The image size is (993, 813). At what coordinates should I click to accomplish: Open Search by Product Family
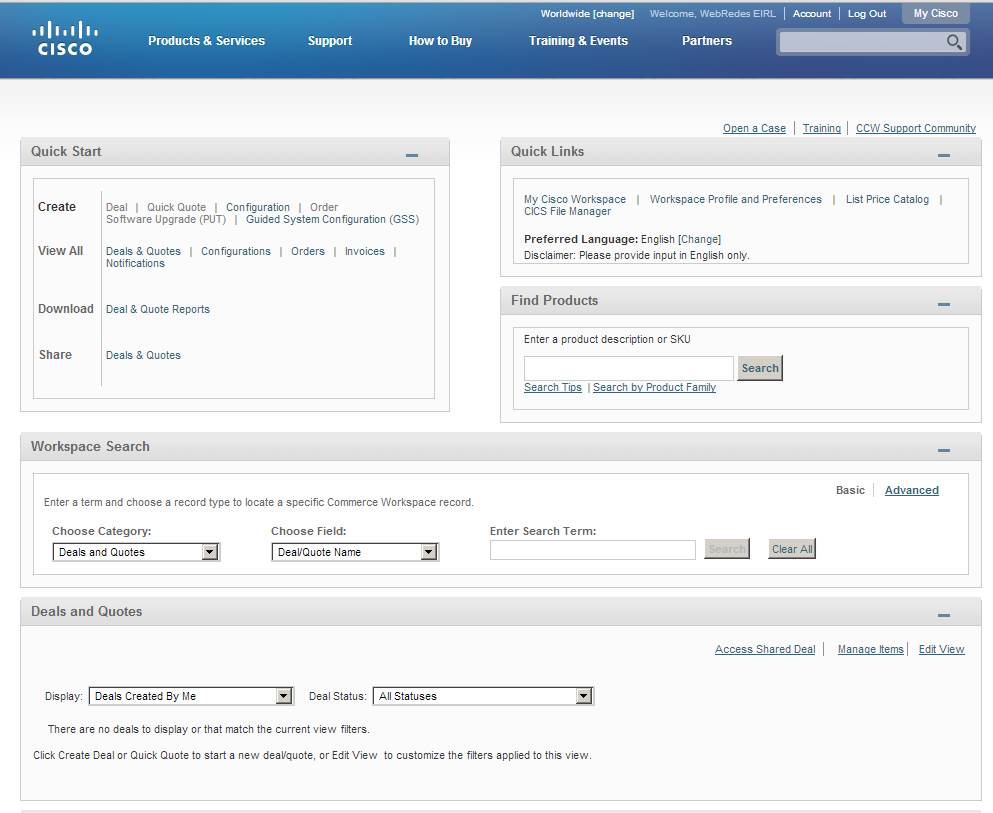654,388
